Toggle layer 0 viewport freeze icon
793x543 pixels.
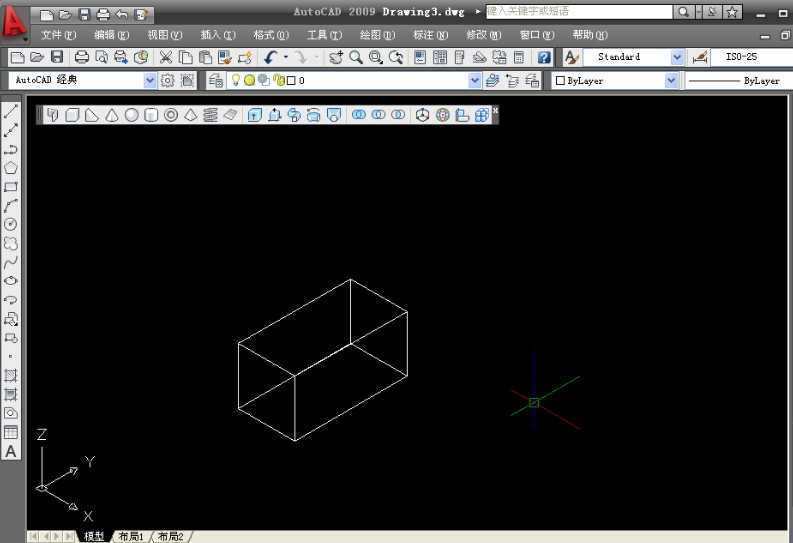point(263,80)
